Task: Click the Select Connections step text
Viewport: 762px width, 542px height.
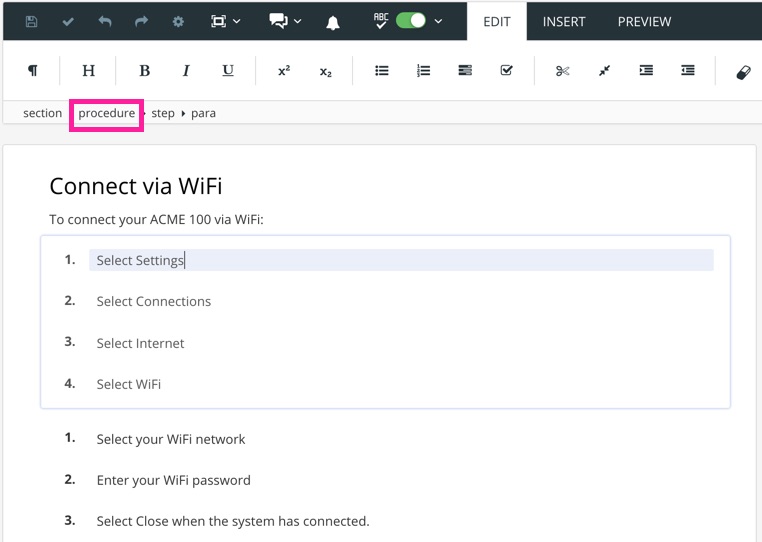Action: tap(154, 301)
